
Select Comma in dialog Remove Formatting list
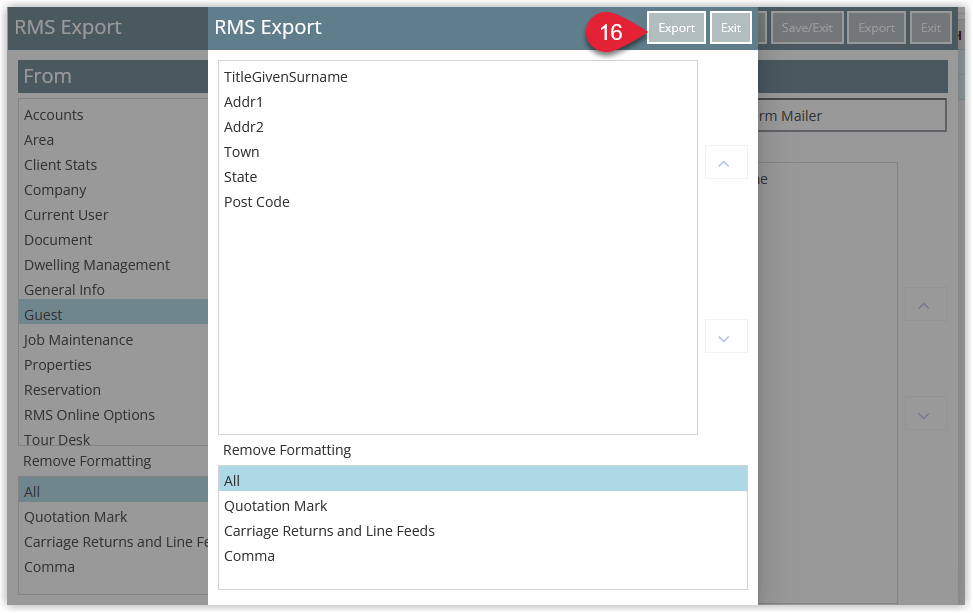(x=483, y=556)
